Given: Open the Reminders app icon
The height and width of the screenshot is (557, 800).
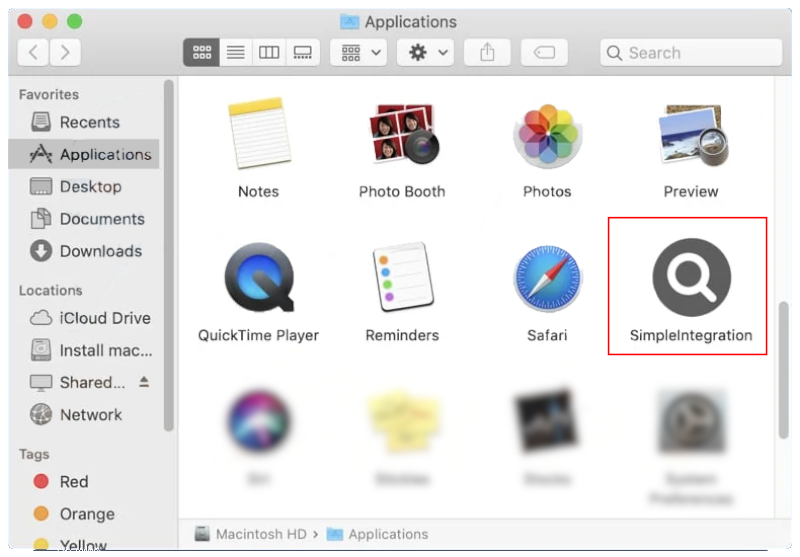Looking at the screenshot, I should (x=402, y=279).
